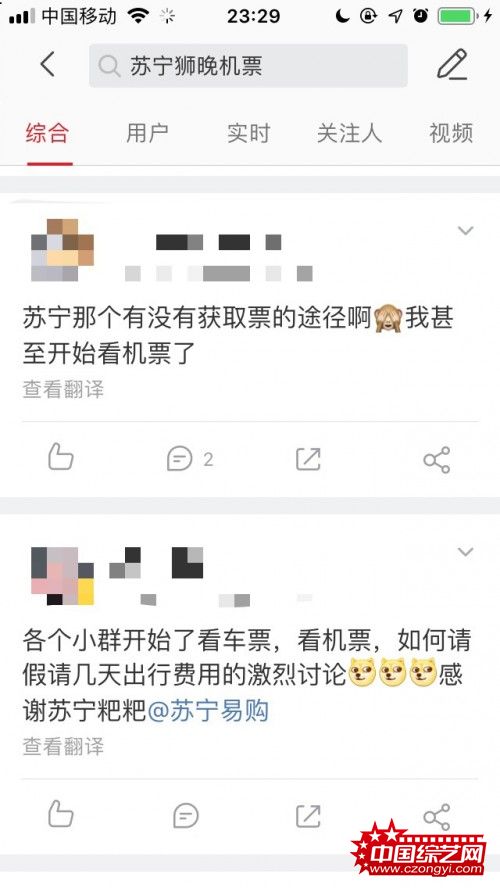Focus the search field with 苏宁狮晚机票
Viewport: 500px width, 888px height.
tap(248, 66)
